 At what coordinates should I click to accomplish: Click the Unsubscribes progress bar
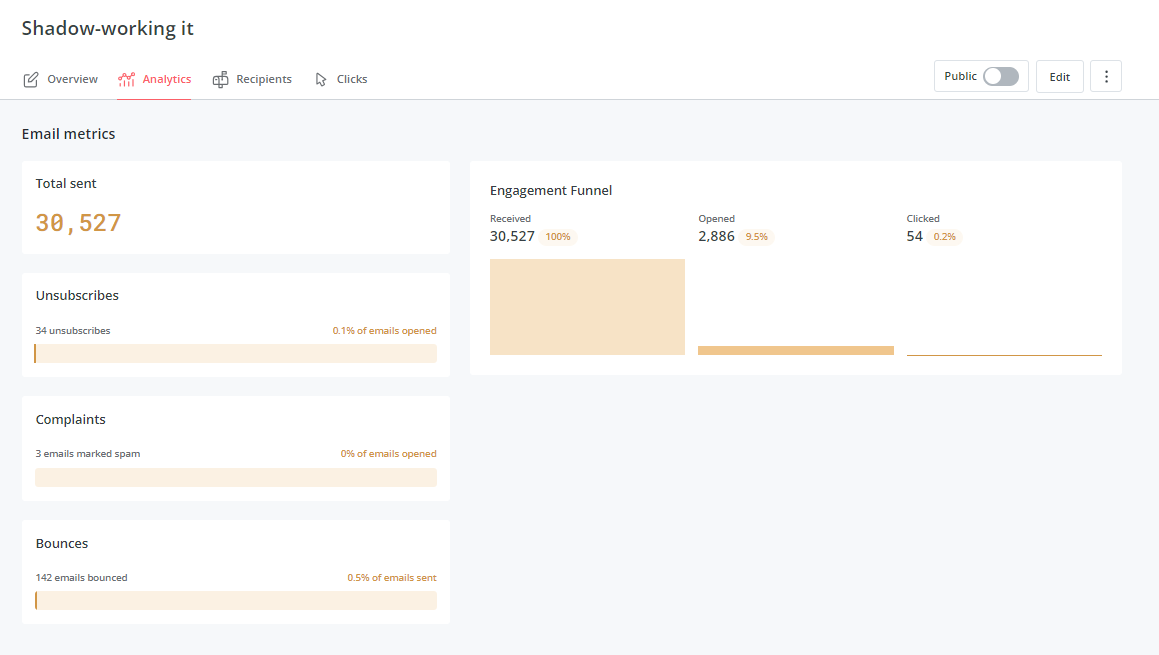[236, 353]
